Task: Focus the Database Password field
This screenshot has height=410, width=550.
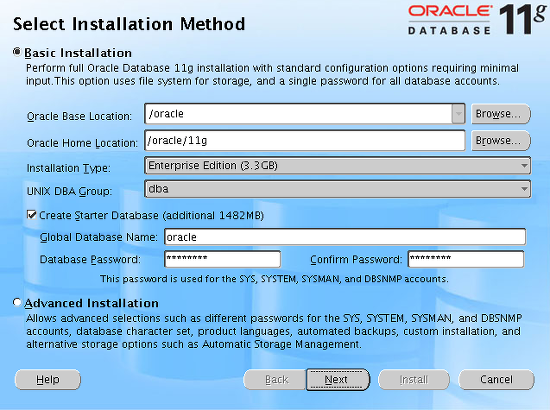Action: (x=222, y=259)
